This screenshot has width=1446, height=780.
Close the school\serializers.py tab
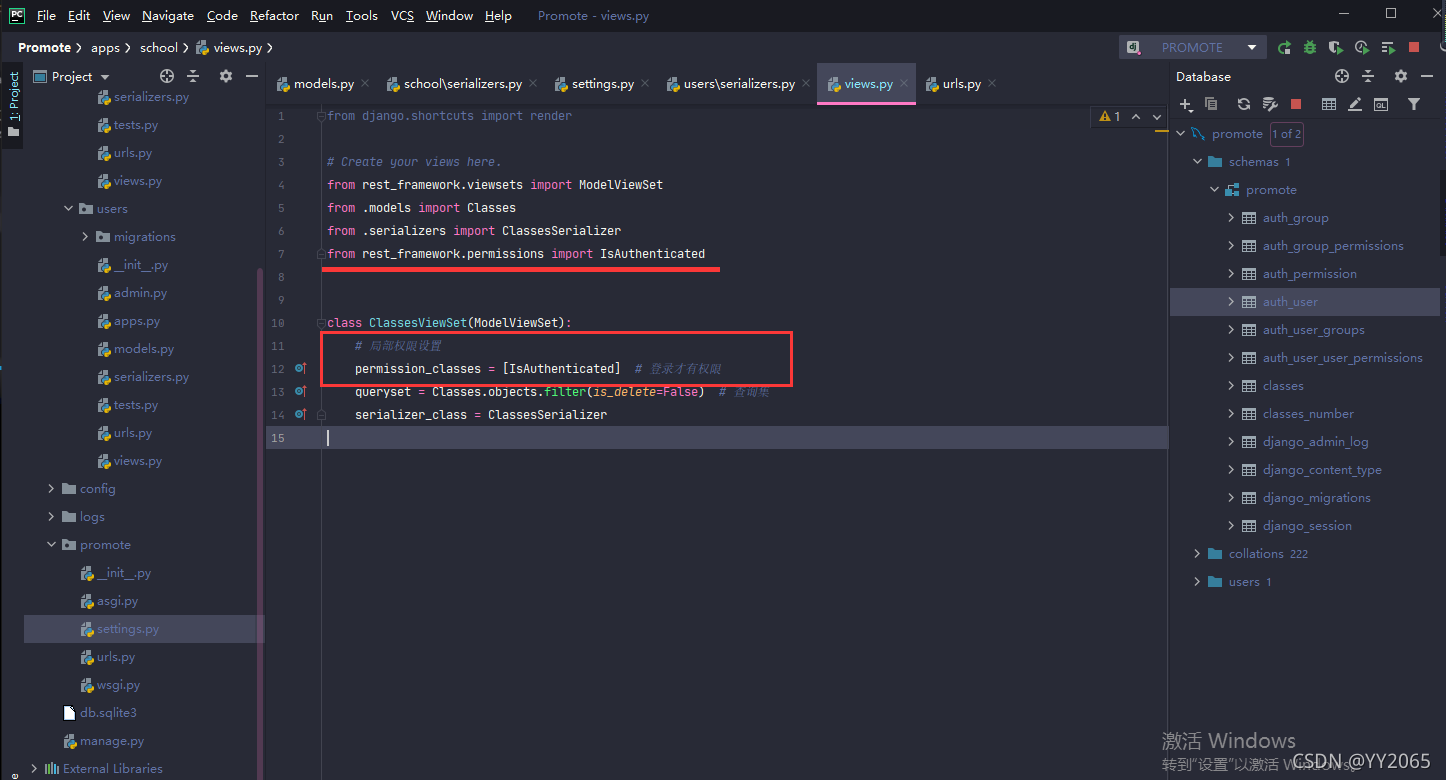tap(533, 84)
